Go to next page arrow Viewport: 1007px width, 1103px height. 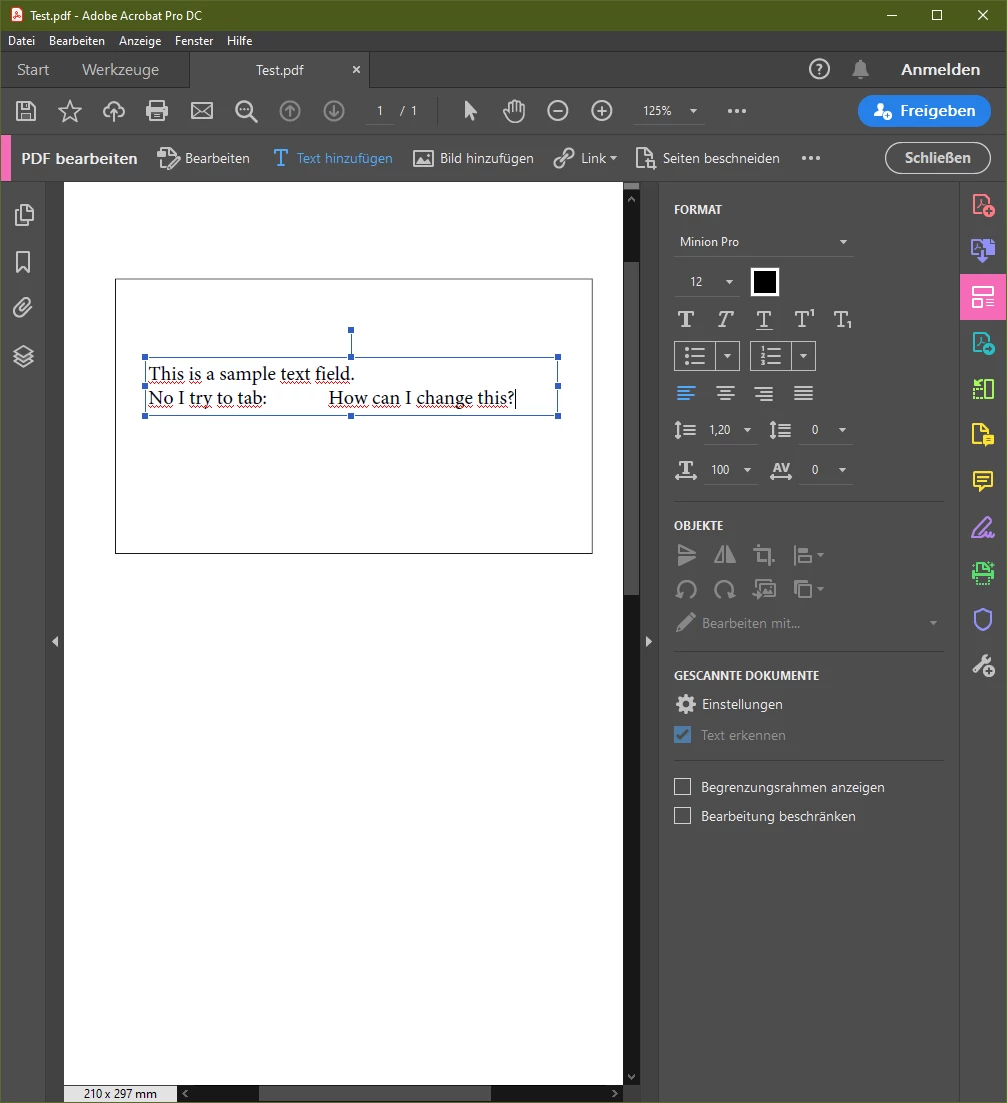[x=334, y=111]
